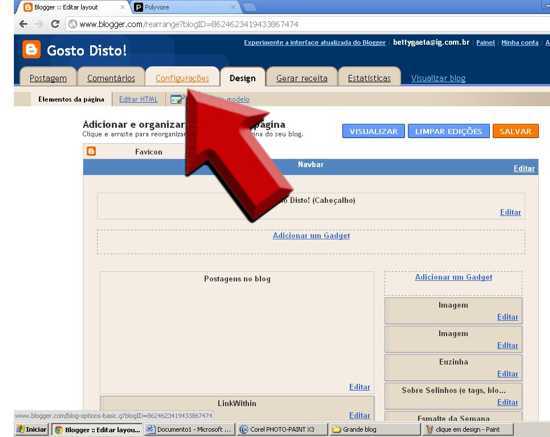Click Editar on the LinkWithin gadget

pyautogui.click(x=359, y=415)
